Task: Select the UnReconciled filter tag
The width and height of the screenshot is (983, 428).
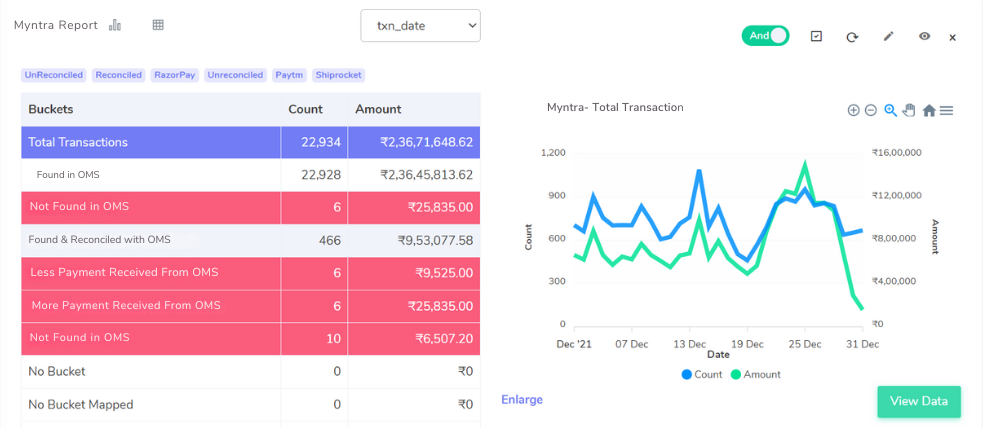Action: pos(54,75)
